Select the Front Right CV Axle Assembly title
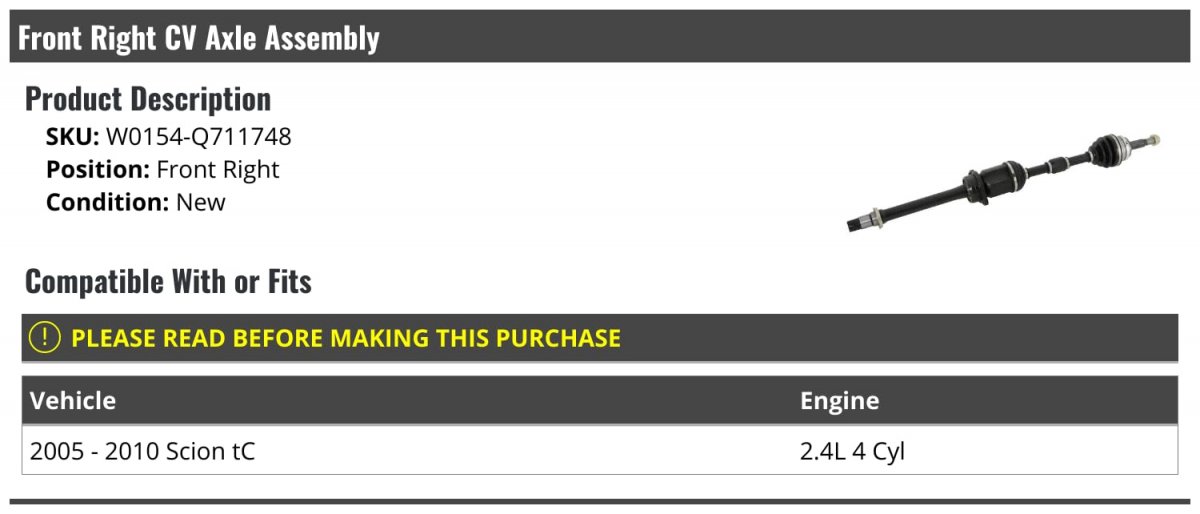 point(199,38)
